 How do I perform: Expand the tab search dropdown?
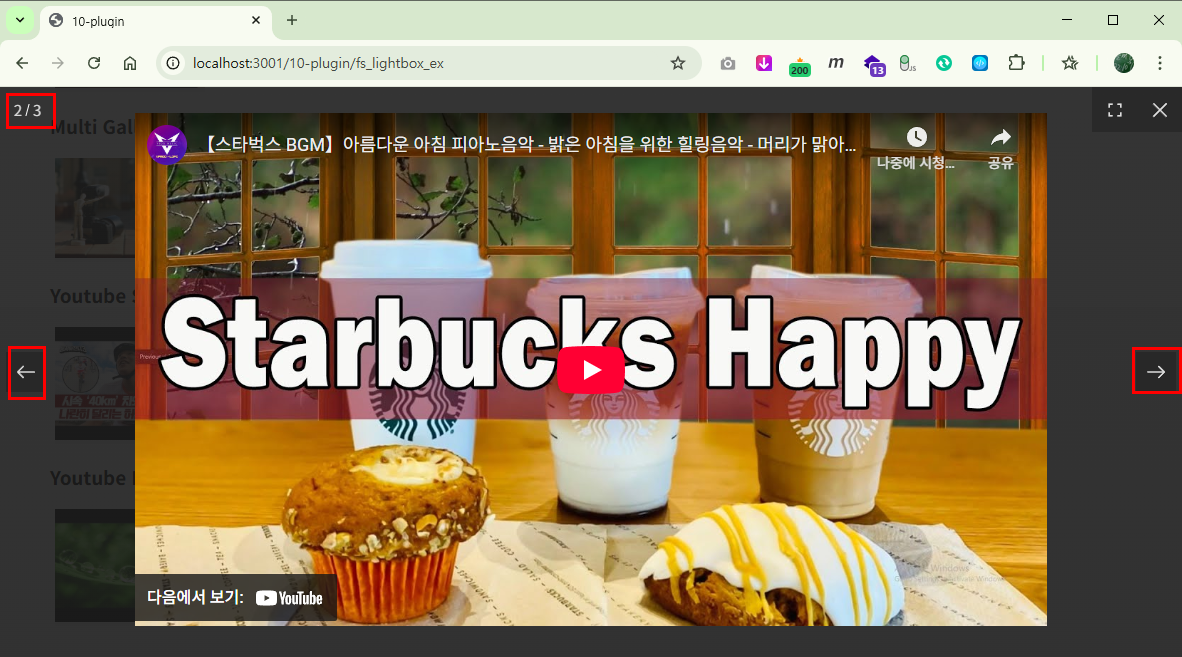click(x=20, y=20)
